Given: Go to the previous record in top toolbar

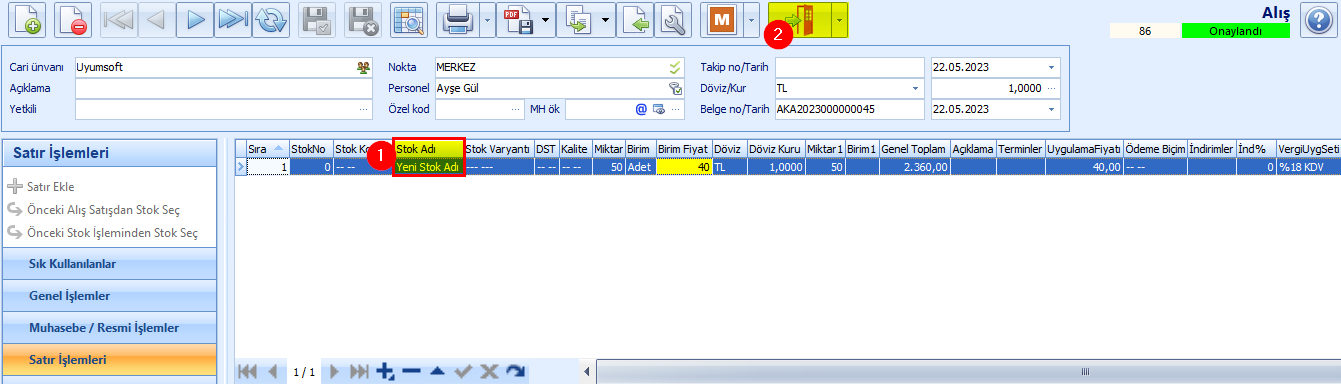Looking at the screenshot, I should tap(157, 19).
